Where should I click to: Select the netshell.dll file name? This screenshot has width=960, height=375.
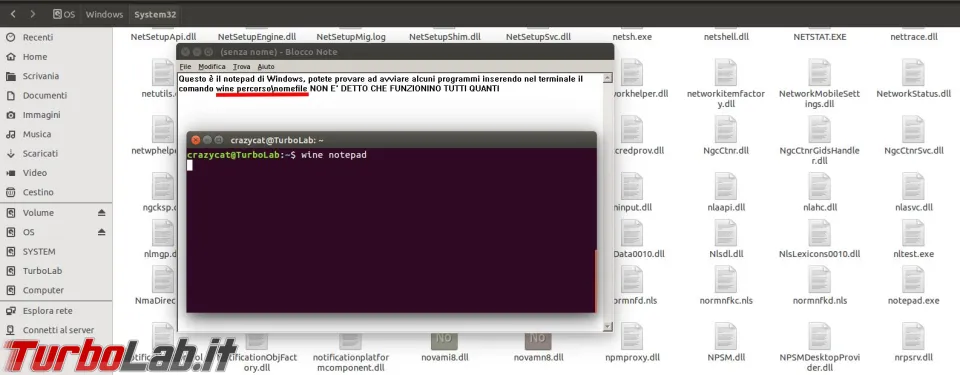(726, 37)
